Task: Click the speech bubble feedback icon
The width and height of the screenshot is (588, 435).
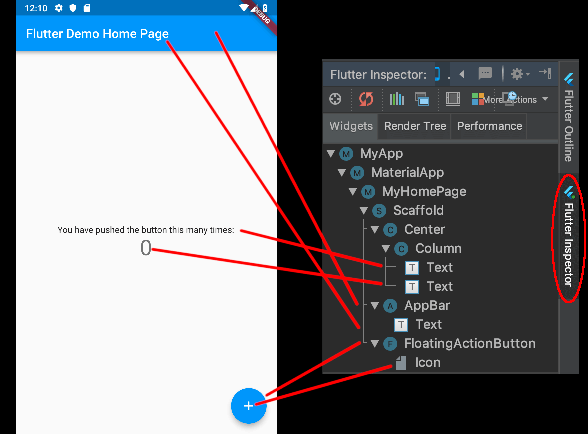Action: click(x=485, y=73)
